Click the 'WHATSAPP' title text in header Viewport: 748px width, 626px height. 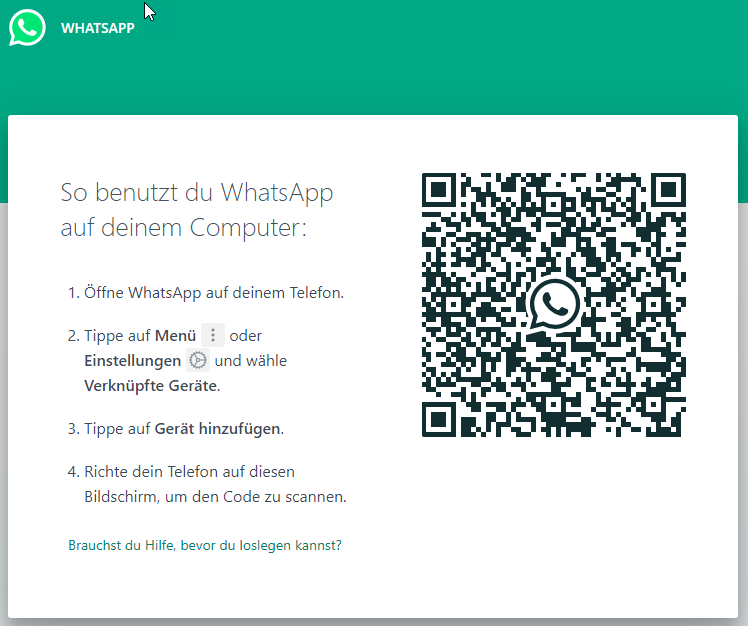(98, 28)
